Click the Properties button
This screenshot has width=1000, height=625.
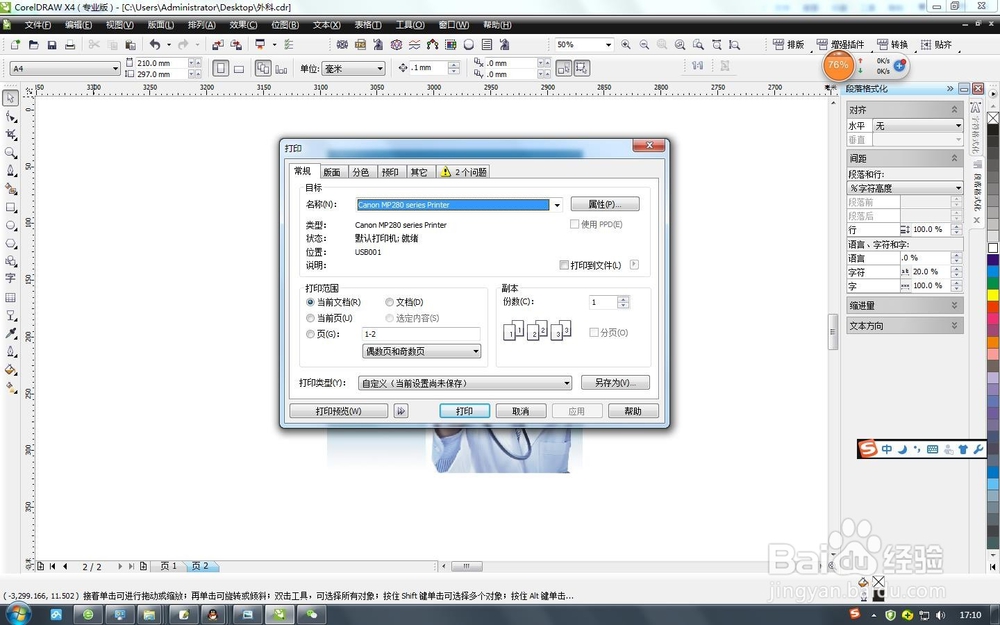tap(605, 204)
